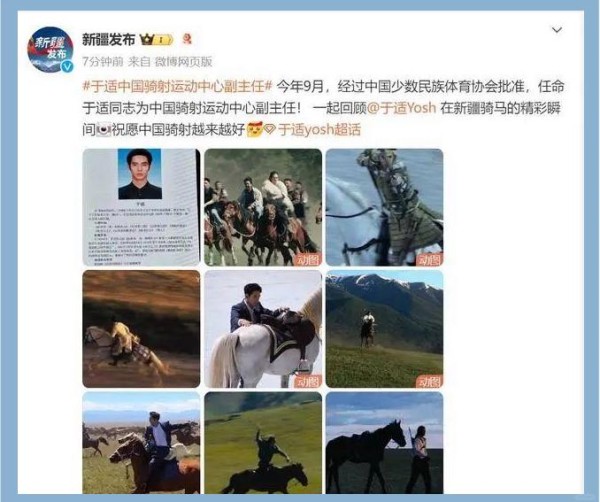Click the diamond super topic icon
600x502 pixels.
[270, 130]
